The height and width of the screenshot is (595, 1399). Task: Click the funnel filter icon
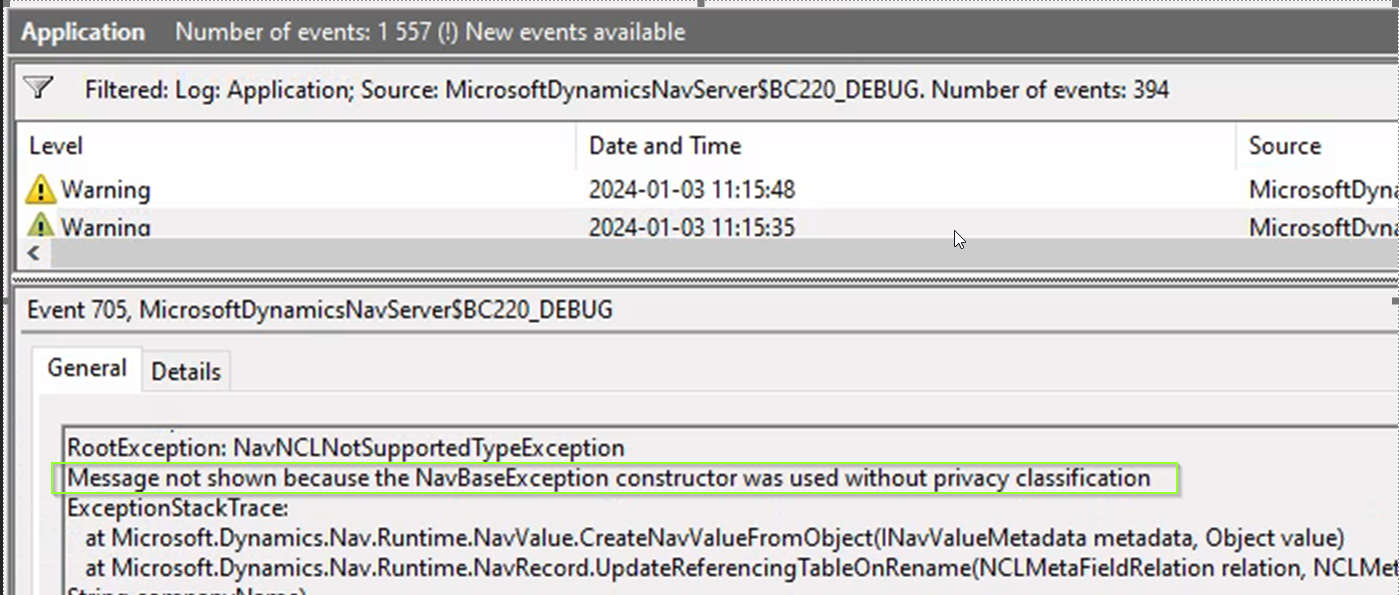(x=38, y=89)
